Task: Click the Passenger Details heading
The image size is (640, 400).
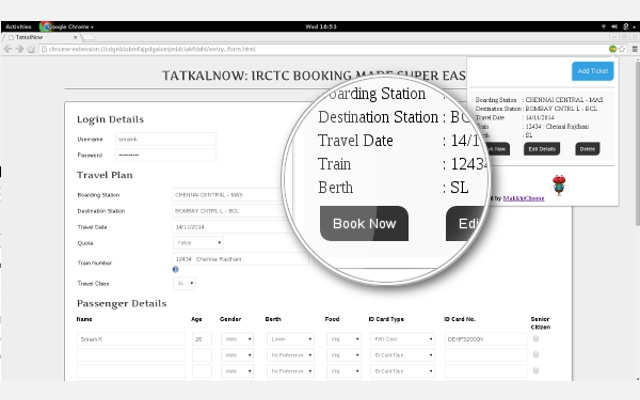Action: [x=122, y=304]
